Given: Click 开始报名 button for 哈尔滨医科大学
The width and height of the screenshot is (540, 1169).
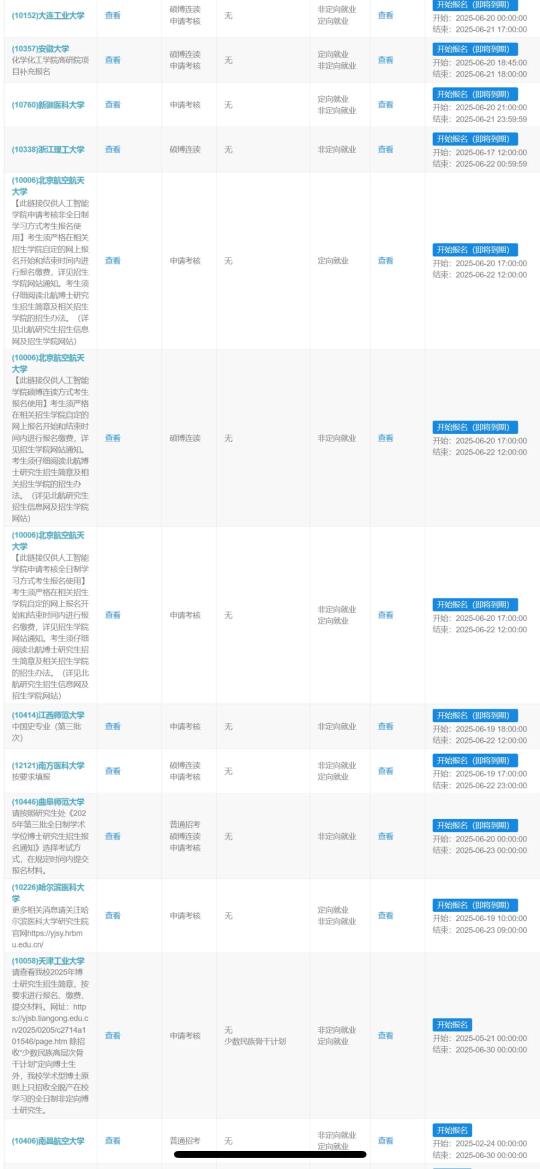Looking at the screenshot, I should [x=475, y=905].
